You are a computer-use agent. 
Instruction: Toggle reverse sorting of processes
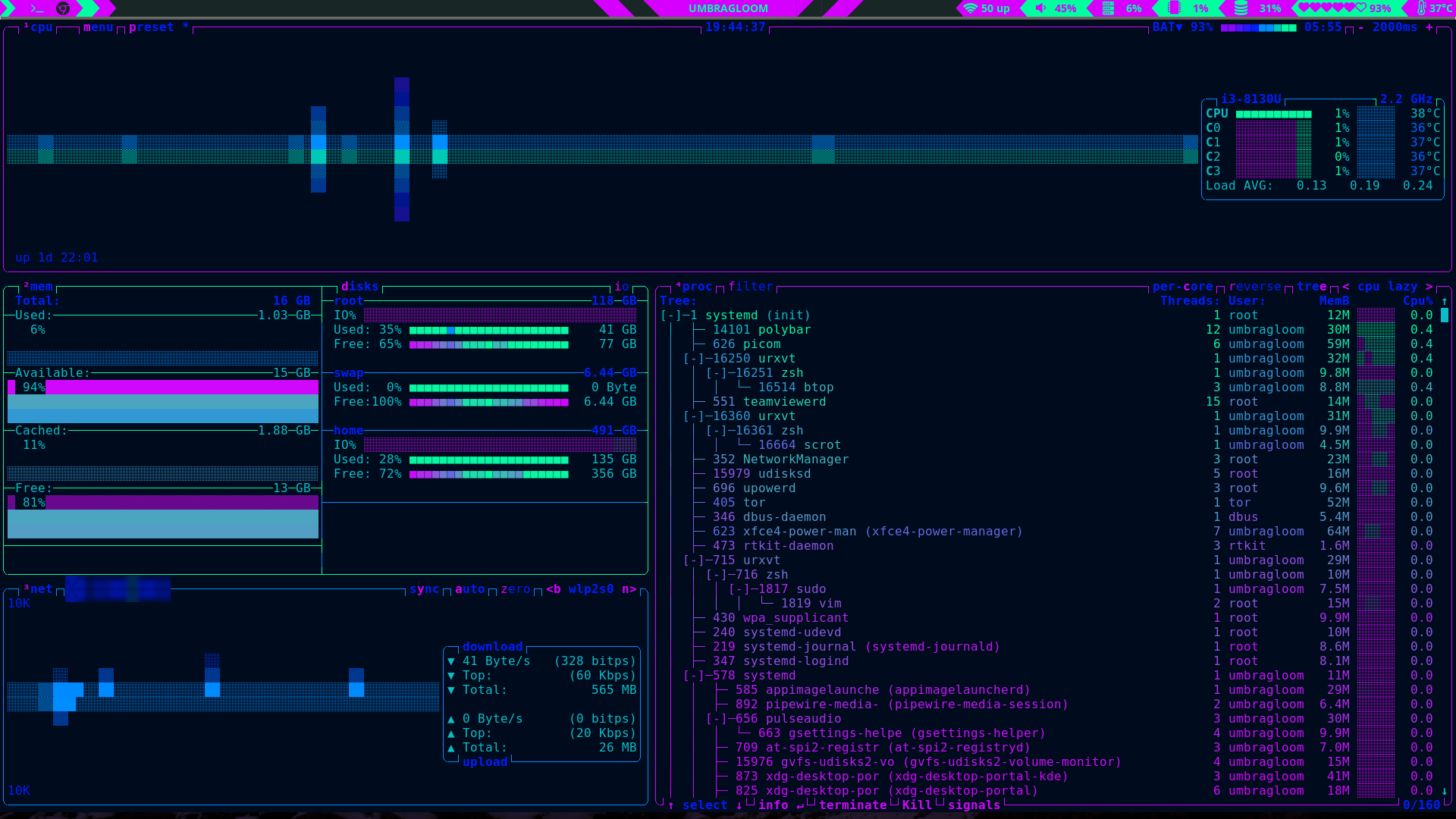[1254, 287]
